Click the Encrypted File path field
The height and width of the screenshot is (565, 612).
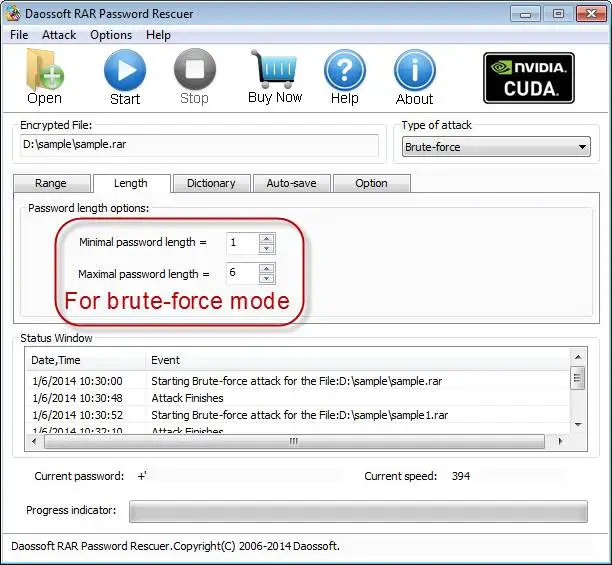click(199, 145)
